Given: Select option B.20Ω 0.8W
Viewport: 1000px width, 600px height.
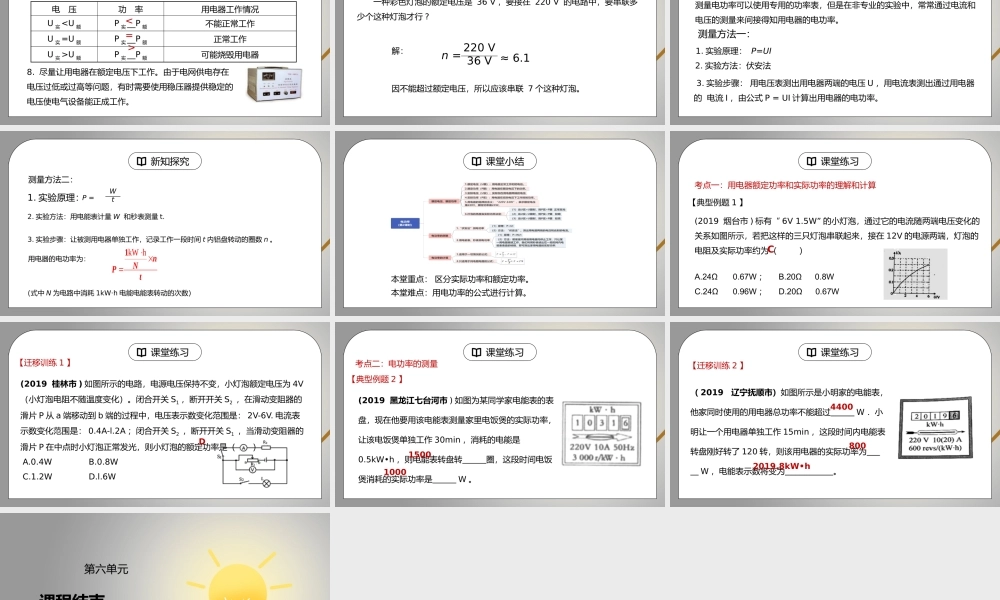Looking at the screenshot, I should pyautogui.click(x=806, y=277).
